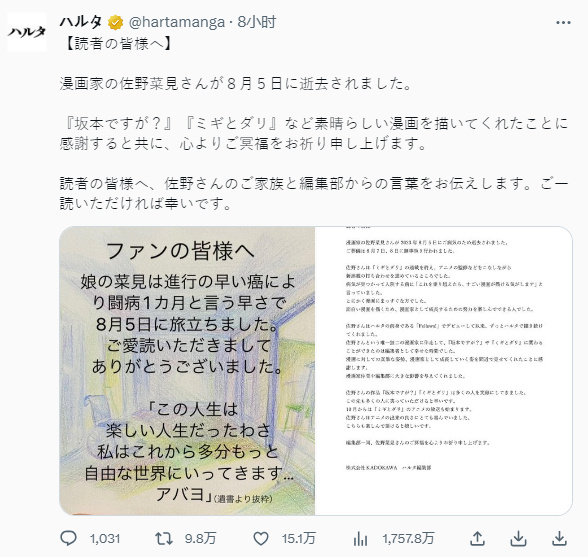588x557 pixels.
Task: Click the last download icon on the far right
Action: [559, 538]
